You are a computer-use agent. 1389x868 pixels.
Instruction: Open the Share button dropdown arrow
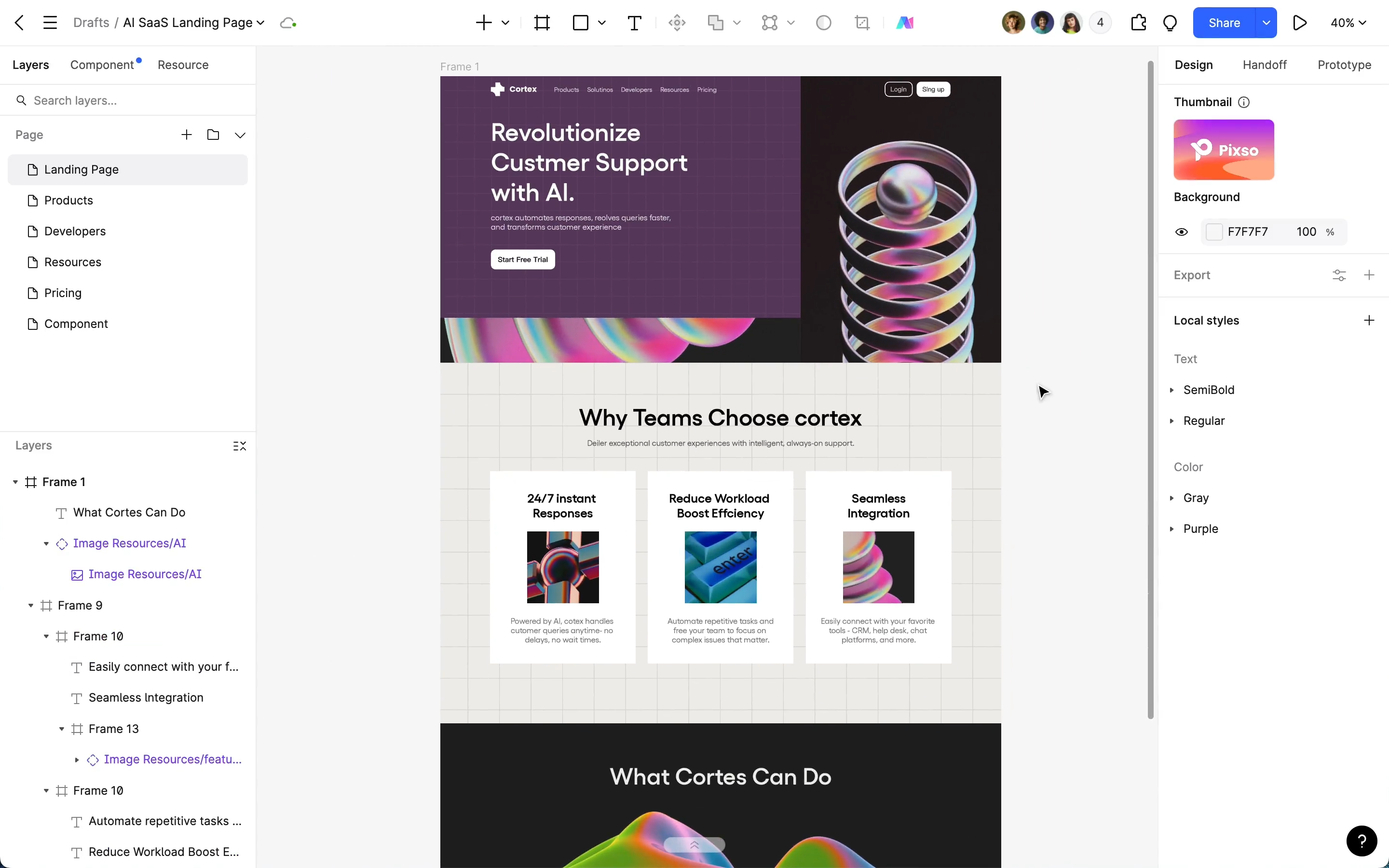pos(1266,23)
